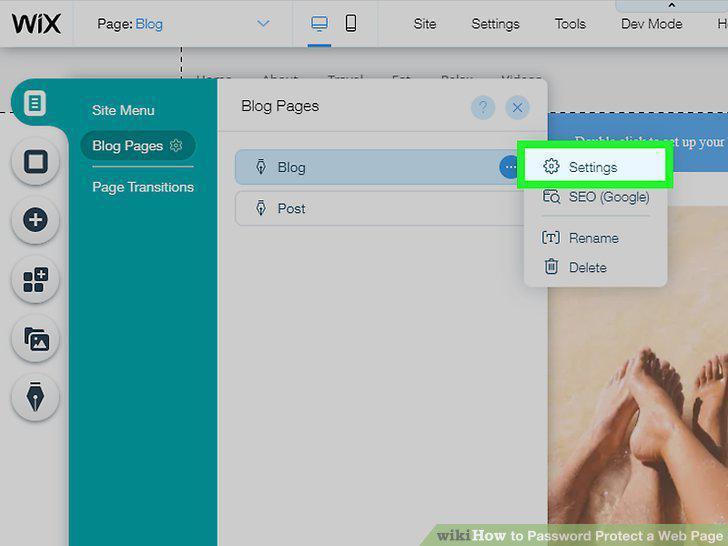Open the Page: Blog dropdown chevron
728x546 pixels.
(263, 23)
